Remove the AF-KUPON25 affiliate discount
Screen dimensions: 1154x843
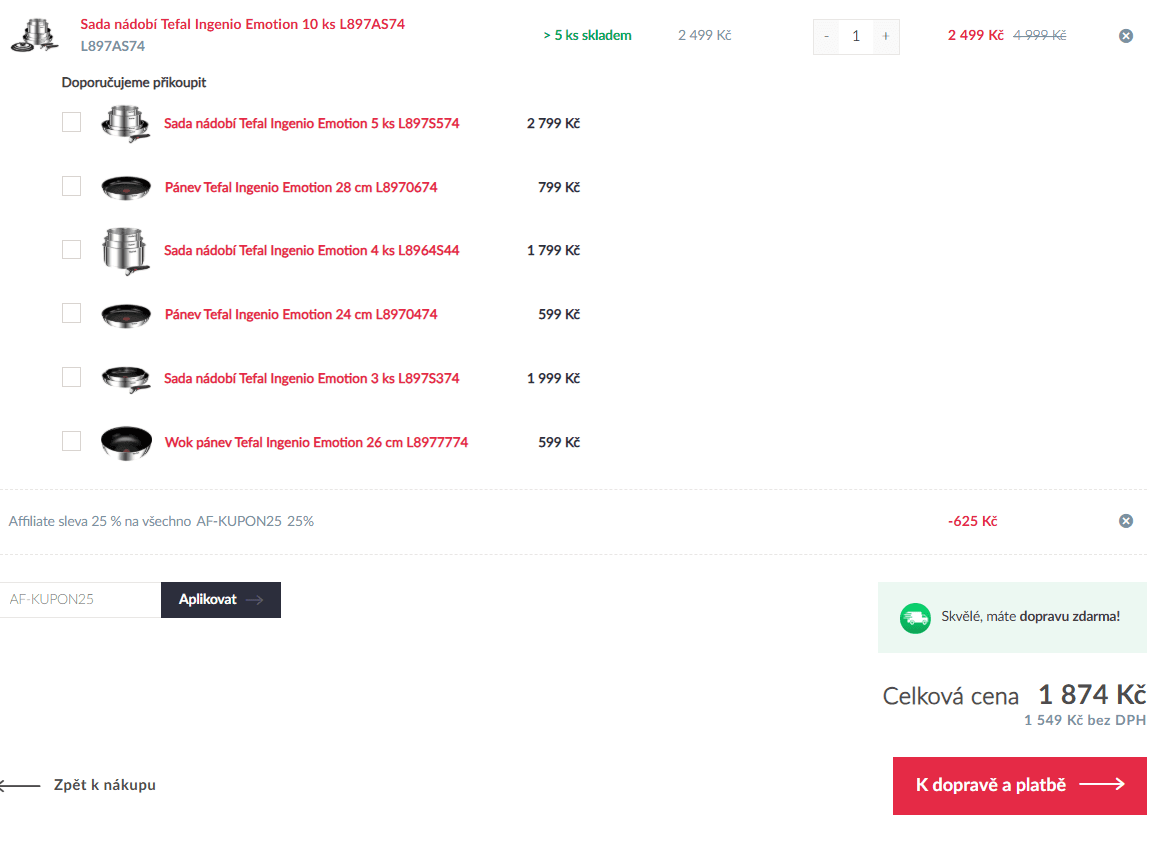1125,521
